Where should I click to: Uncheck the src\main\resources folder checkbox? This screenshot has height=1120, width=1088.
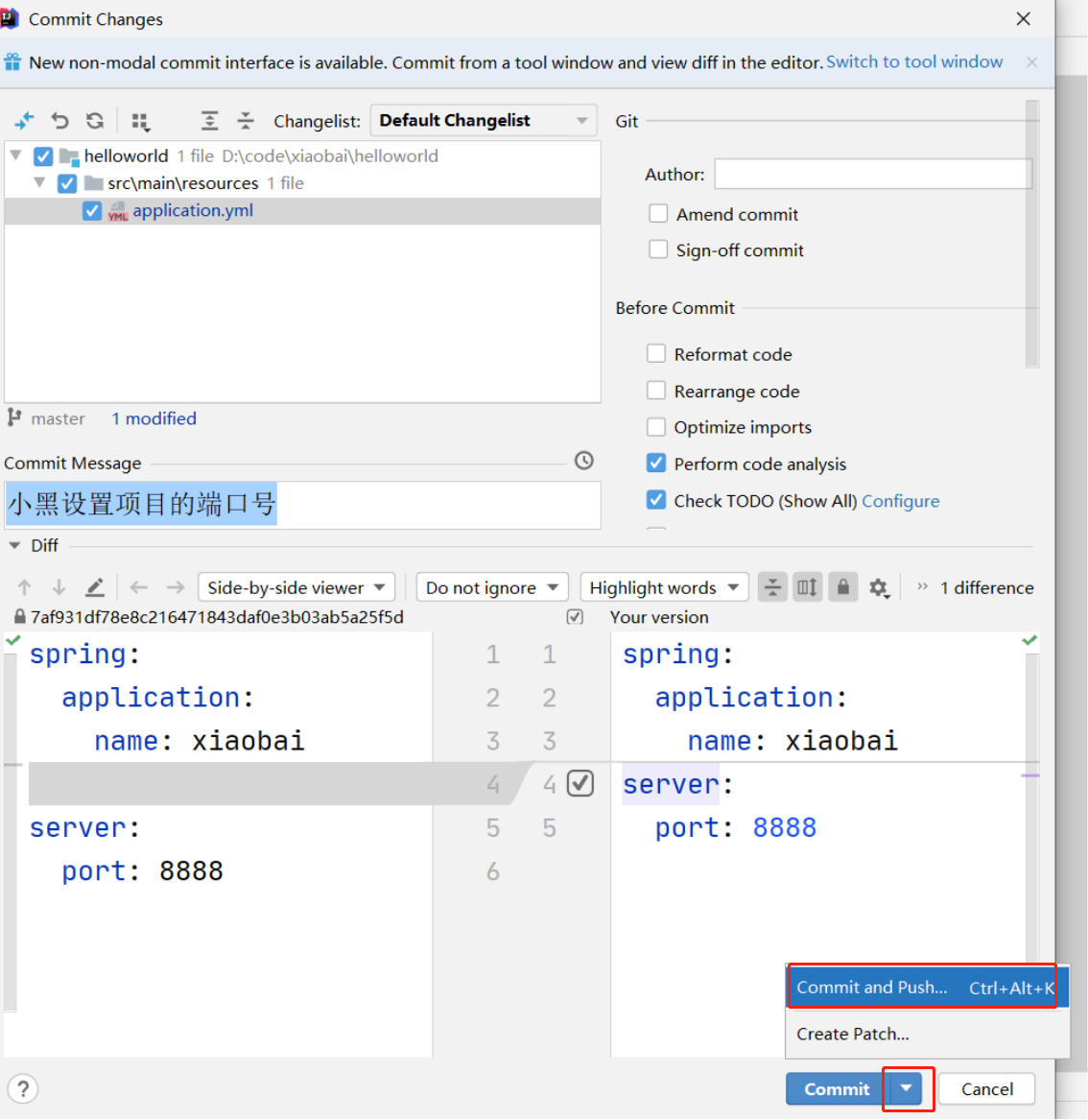pos(67,183)
